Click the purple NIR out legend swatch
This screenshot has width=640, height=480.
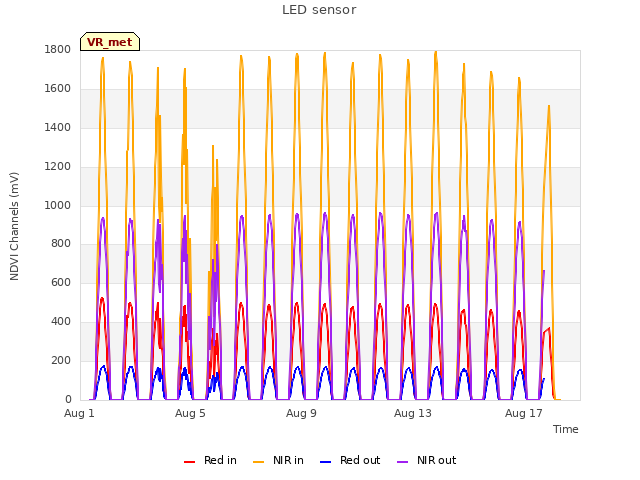coord(402,462)
